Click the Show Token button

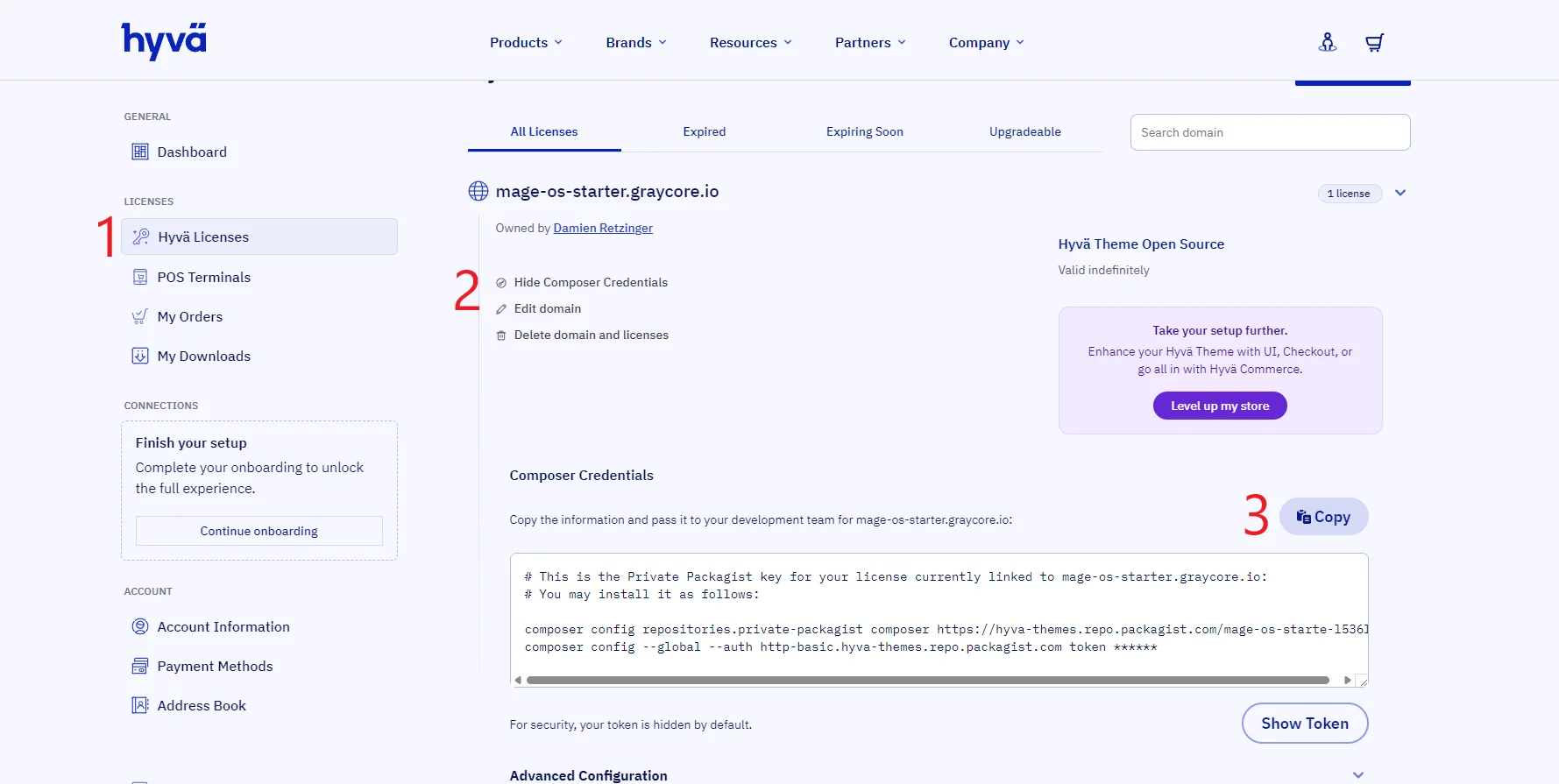click(x=1305, y=724)
